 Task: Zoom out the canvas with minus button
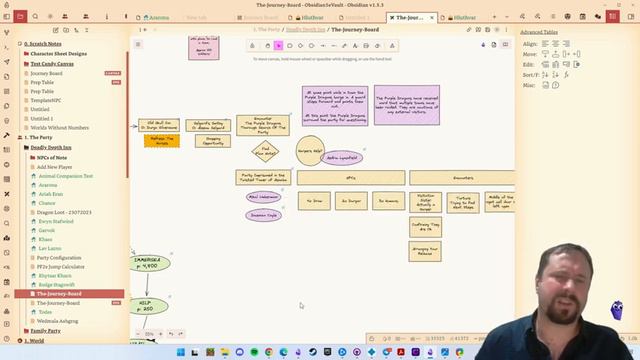point(138,334)
